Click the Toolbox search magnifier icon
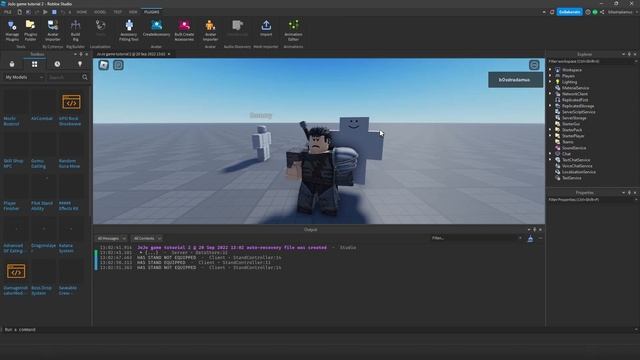 [85, 77]
